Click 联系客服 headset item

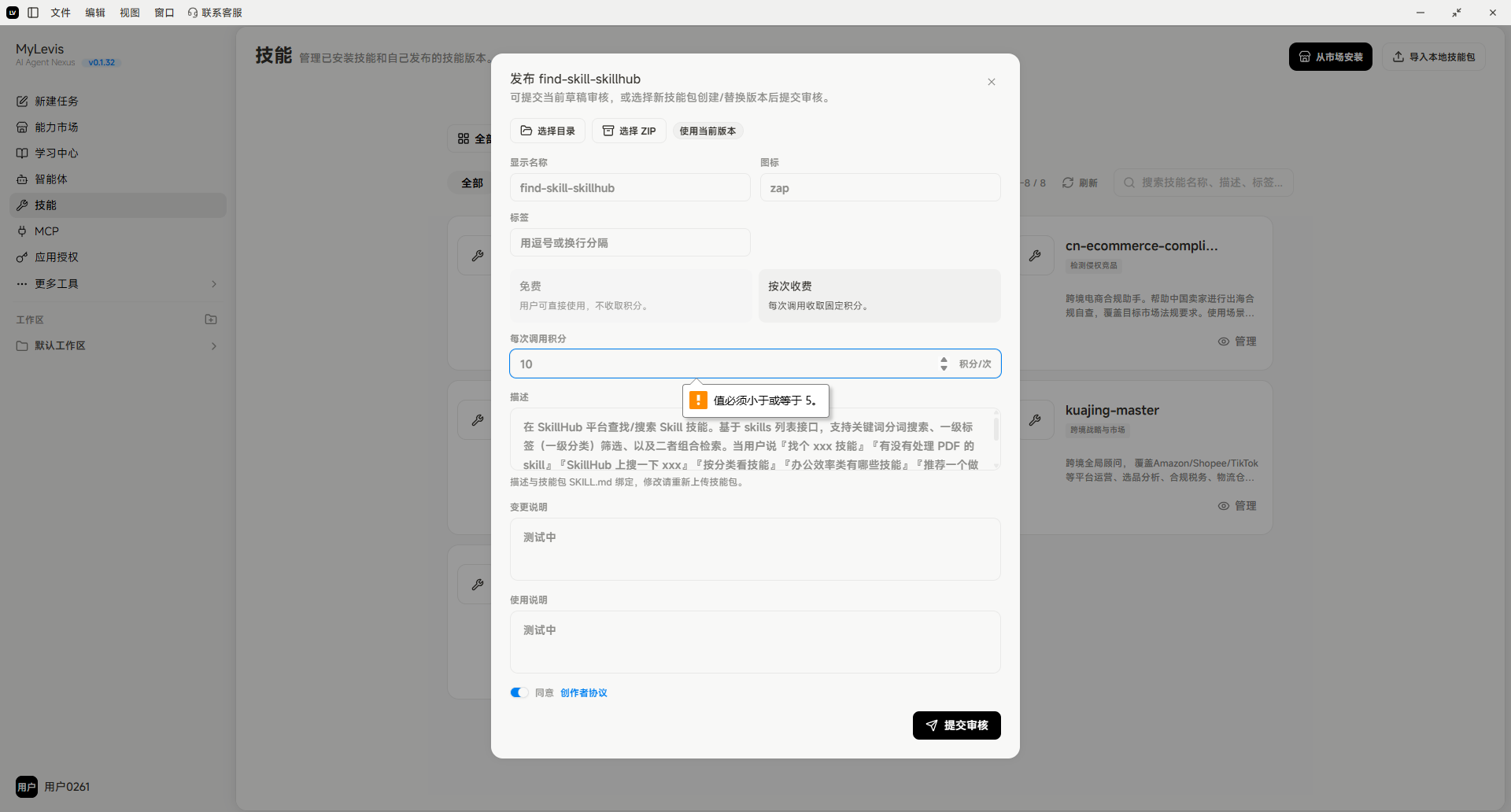(x=215, y=13)
